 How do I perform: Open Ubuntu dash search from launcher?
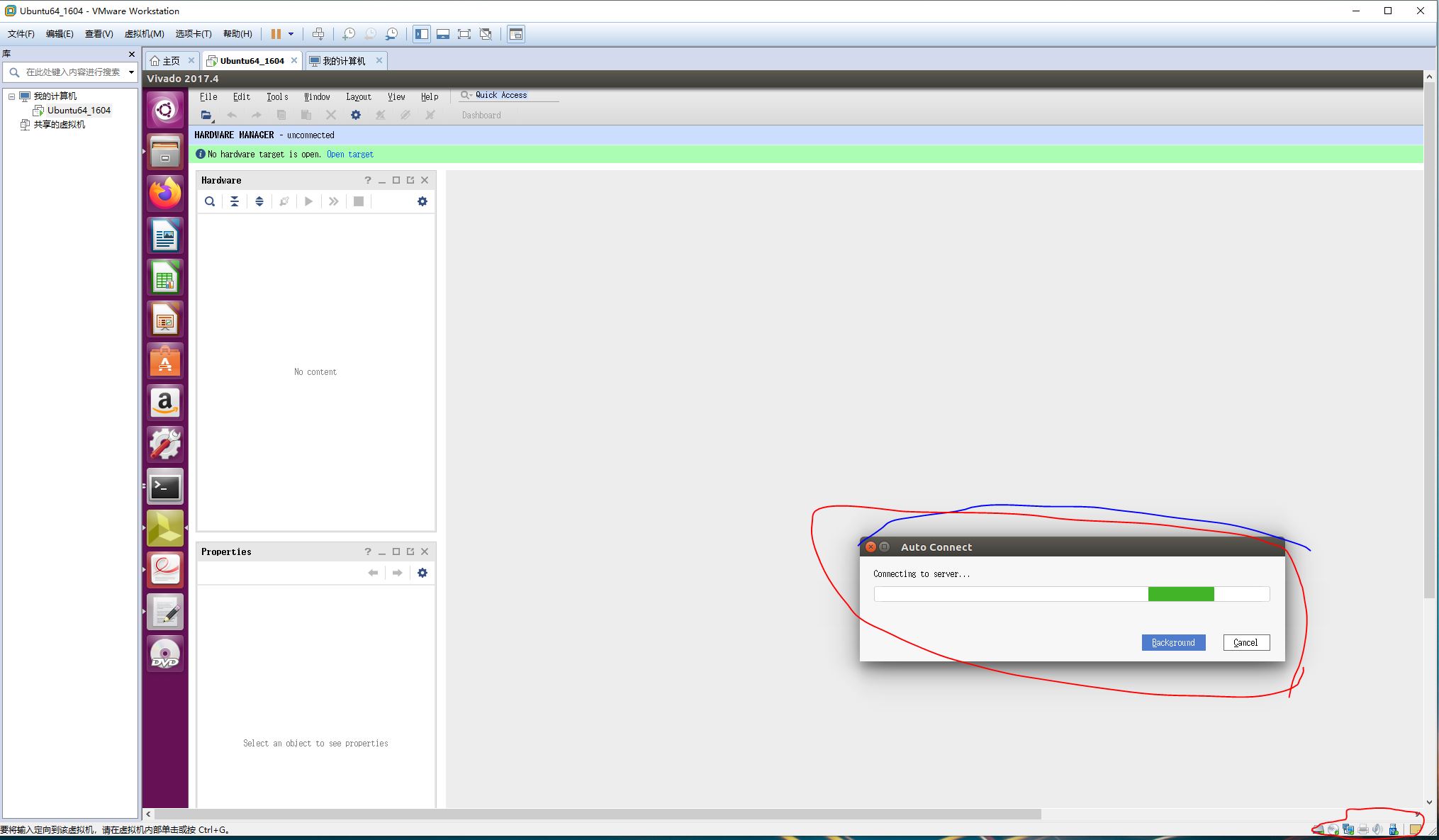click(165, 110)
